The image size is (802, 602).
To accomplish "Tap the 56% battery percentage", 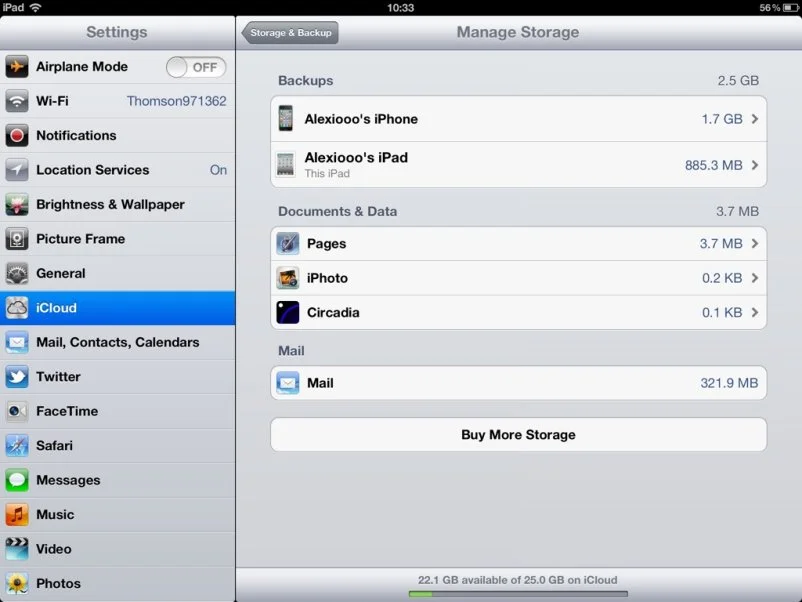I will (770, 8).
